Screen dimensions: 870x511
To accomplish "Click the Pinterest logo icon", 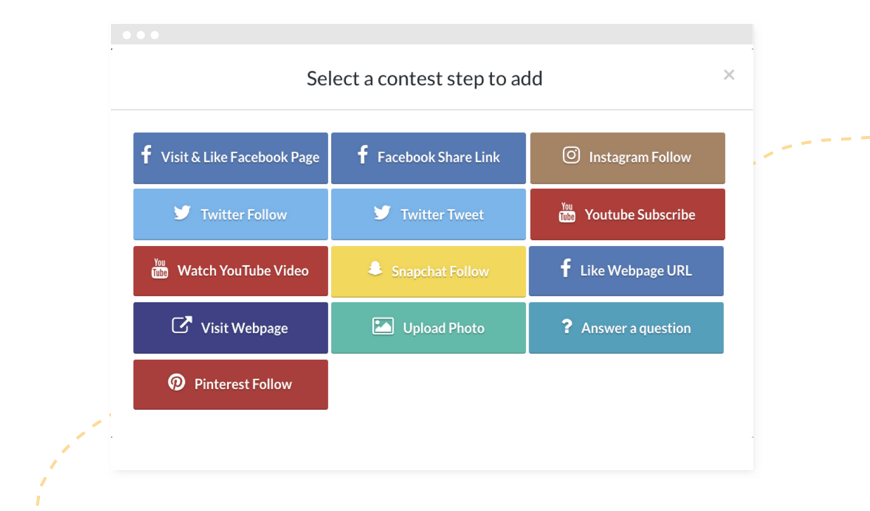I will tap(176, 382).
